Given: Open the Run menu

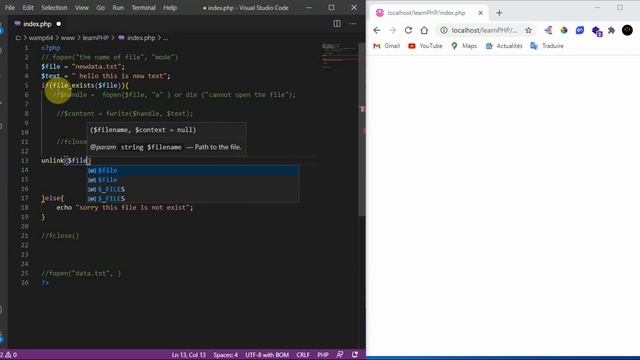Looking at the screenshot, I should 118,8.
